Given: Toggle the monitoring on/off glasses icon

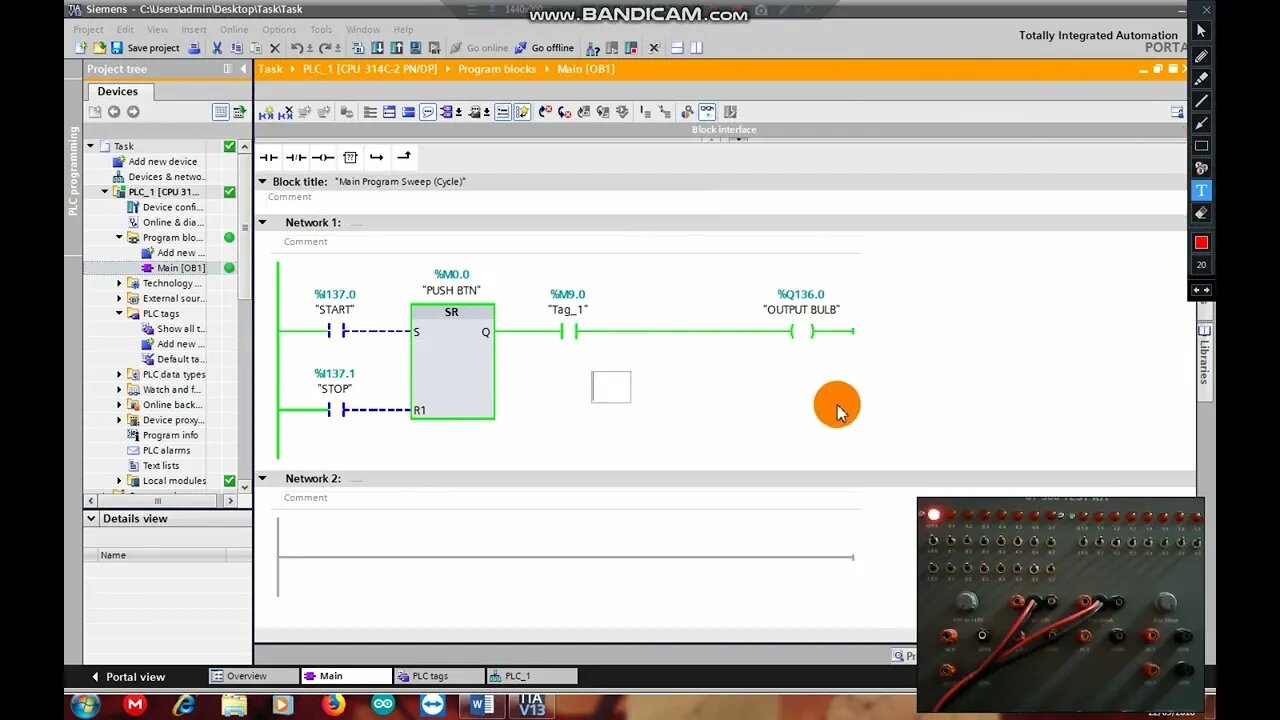Looking at the screenshot, I should click(x=707, y=112).
